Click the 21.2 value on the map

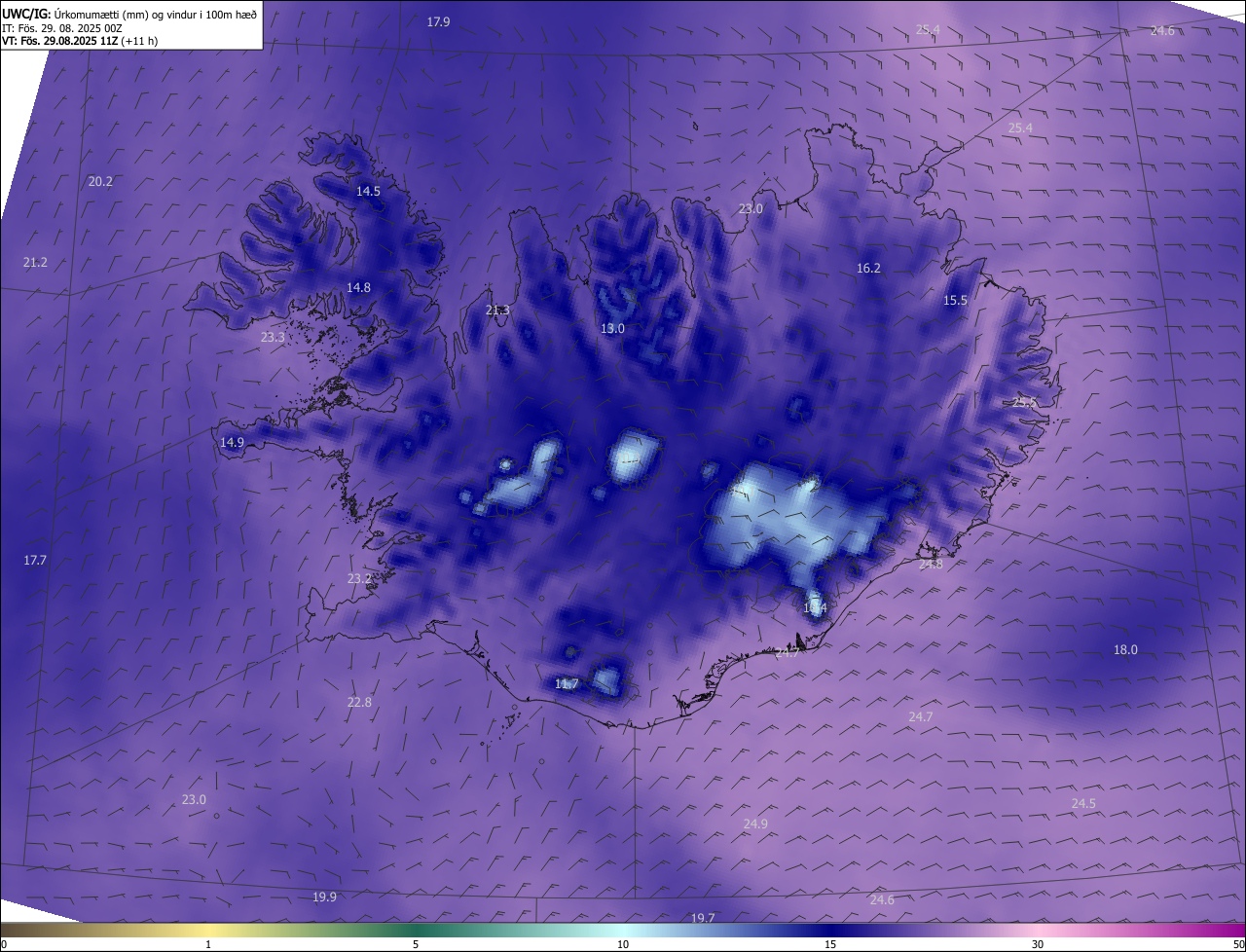click(x=35, y=262)
